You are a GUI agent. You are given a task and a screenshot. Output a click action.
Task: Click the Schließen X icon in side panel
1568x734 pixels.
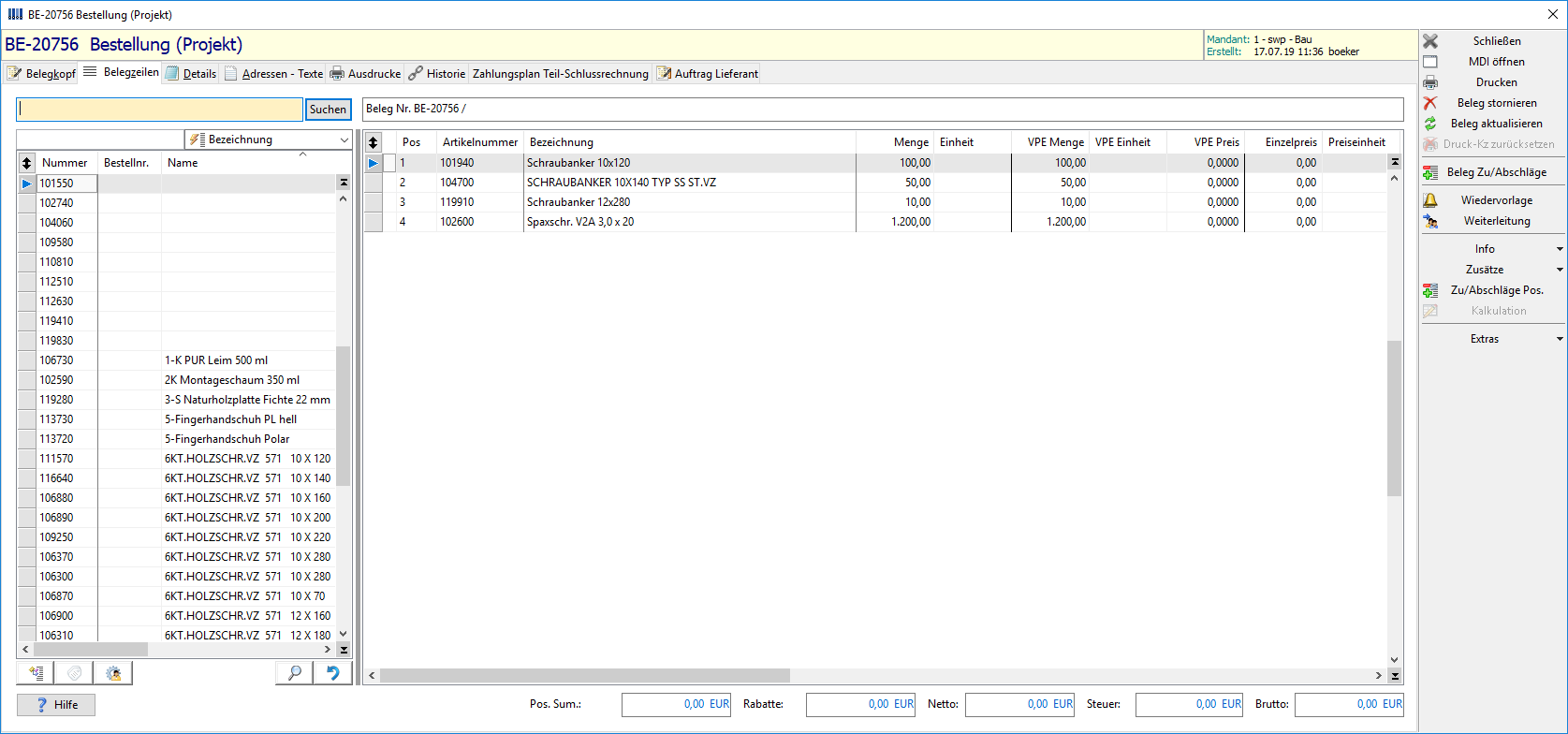[1430, 41]
